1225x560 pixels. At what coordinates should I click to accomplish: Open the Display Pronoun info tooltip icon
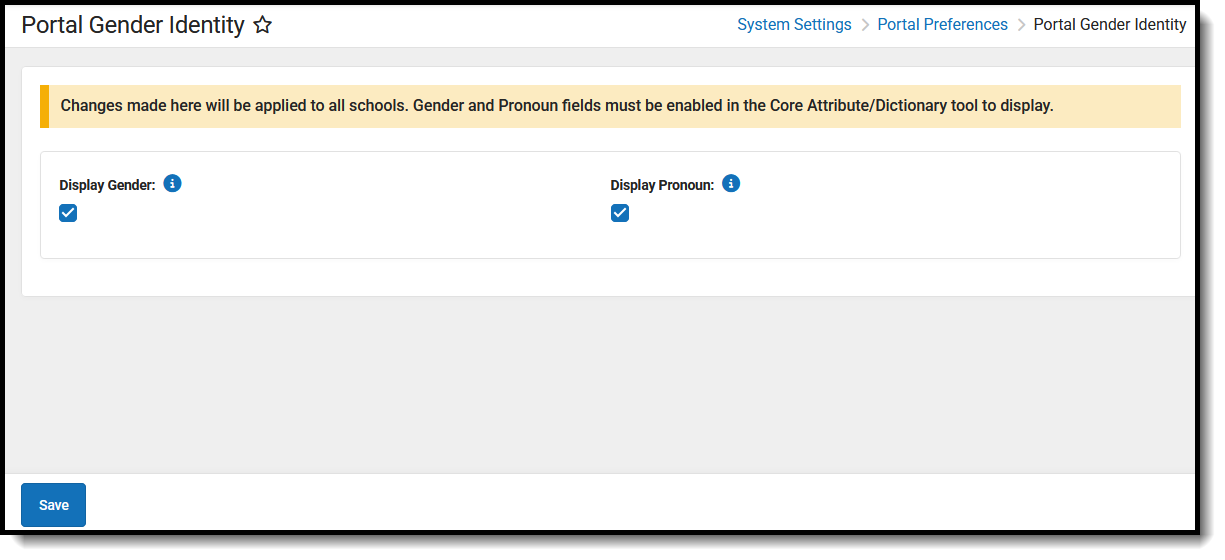coord(731,184)
